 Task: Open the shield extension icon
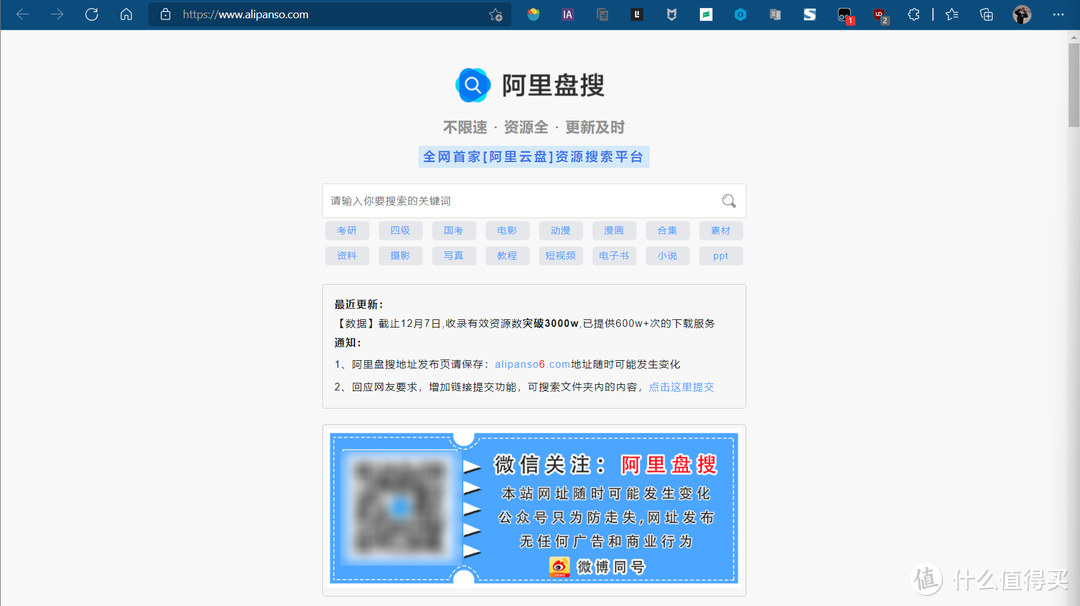pos(671,14)
